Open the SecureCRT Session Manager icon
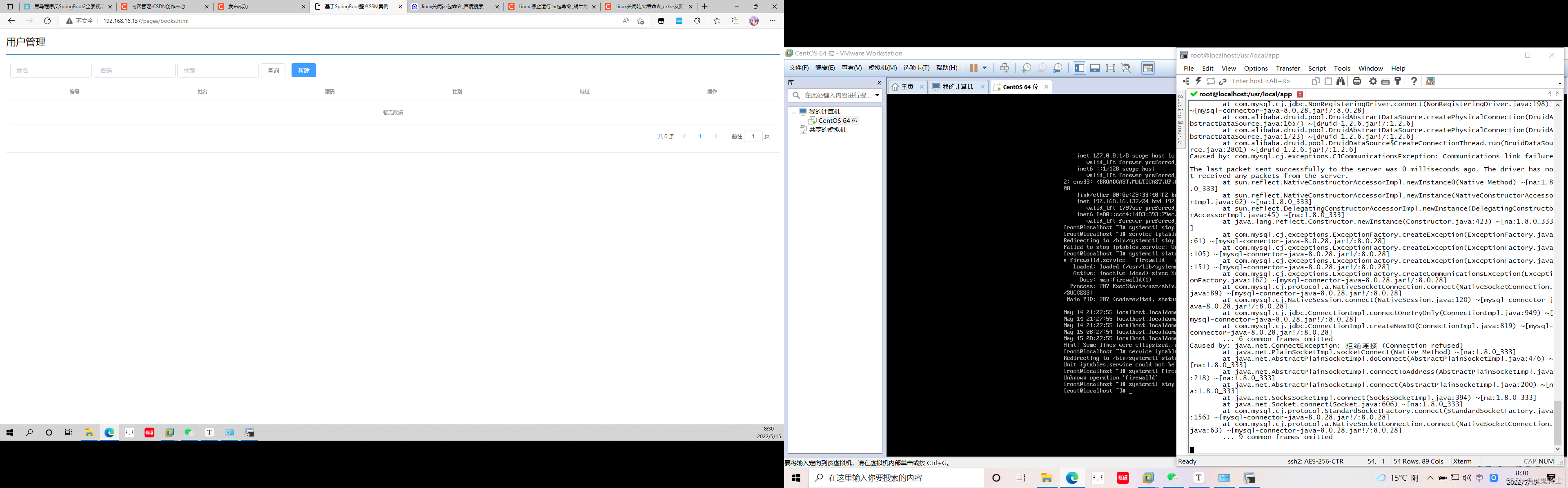1568x488 pixels. coord(1185,82)
